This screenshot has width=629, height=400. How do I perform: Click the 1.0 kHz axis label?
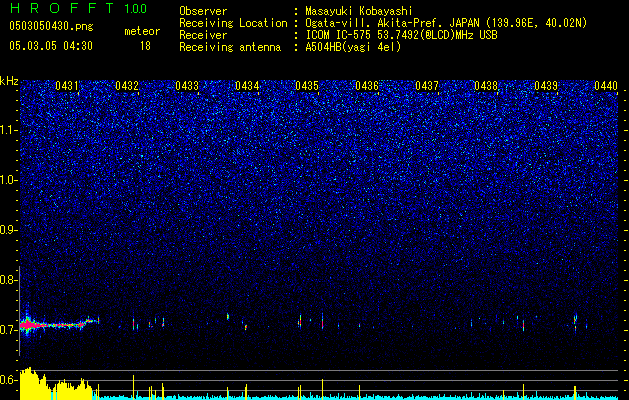[7, 180]
